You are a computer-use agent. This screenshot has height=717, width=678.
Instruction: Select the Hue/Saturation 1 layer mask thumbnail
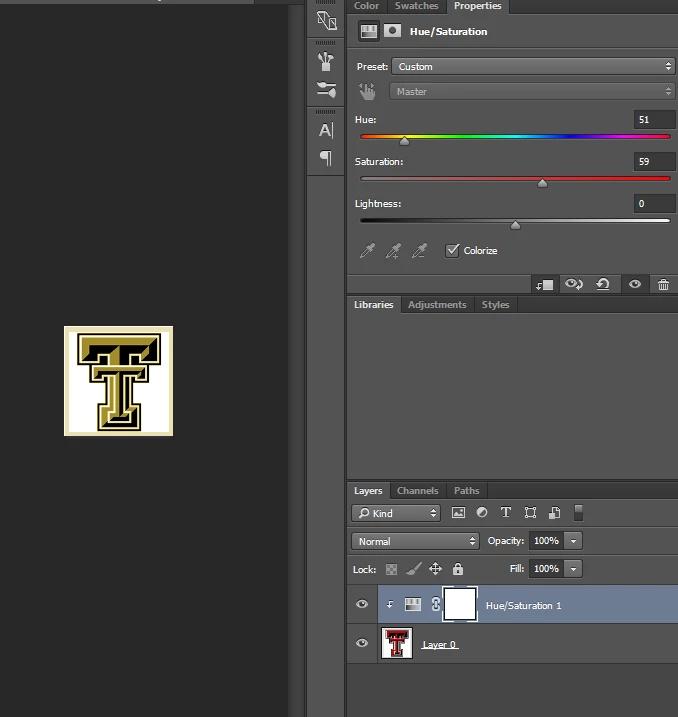click(x=460, y=604)
